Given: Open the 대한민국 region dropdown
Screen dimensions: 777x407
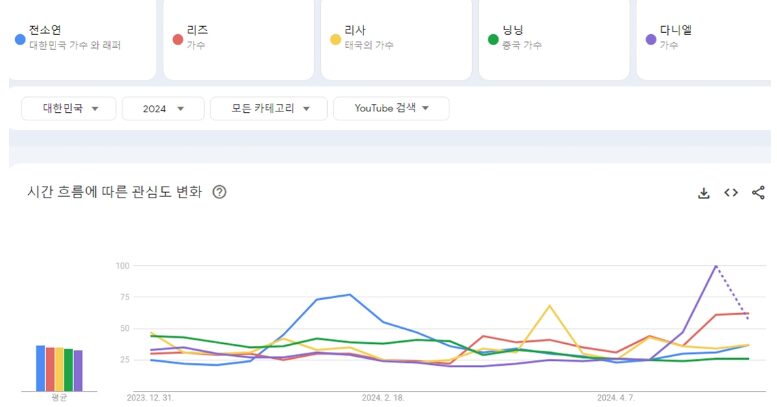Looking at the screenshot, I should click(69, 108).
